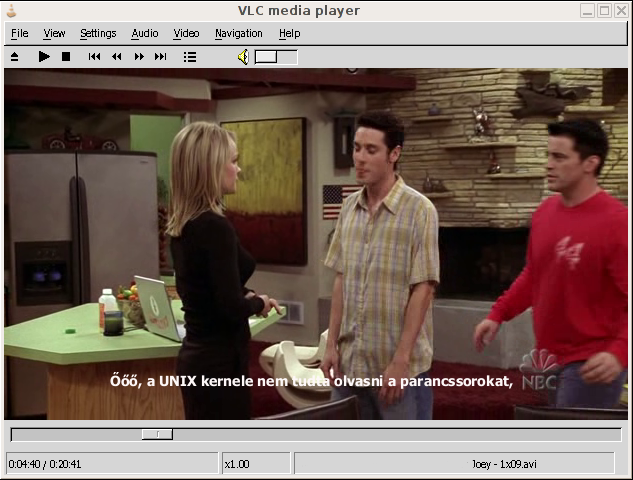Adjust the volume slider bar
This screenshot has width=633, height=480.
pos(276,57)
